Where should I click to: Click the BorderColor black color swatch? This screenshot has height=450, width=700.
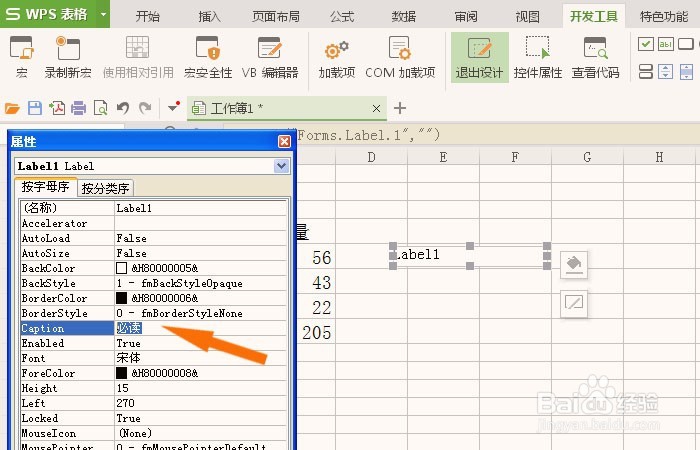coord(121,298)
